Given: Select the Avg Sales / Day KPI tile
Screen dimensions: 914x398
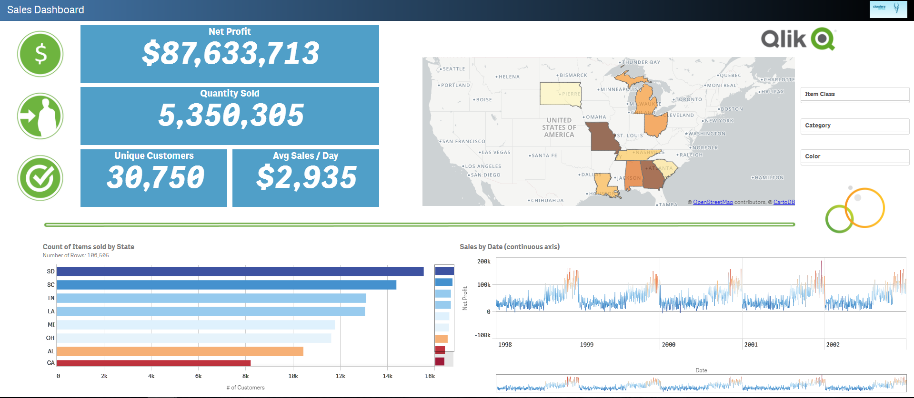Looking at the screenshot, I should [x=305, y=178].
